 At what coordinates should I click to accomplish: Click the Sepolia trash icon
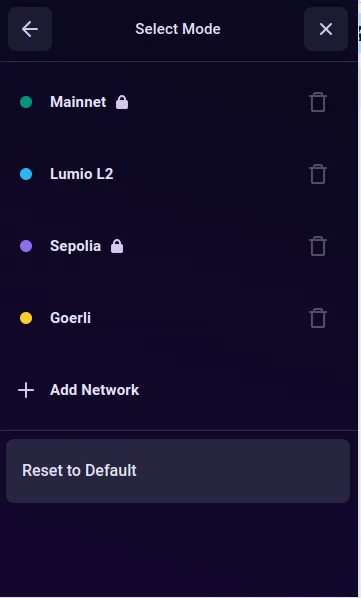318,246
